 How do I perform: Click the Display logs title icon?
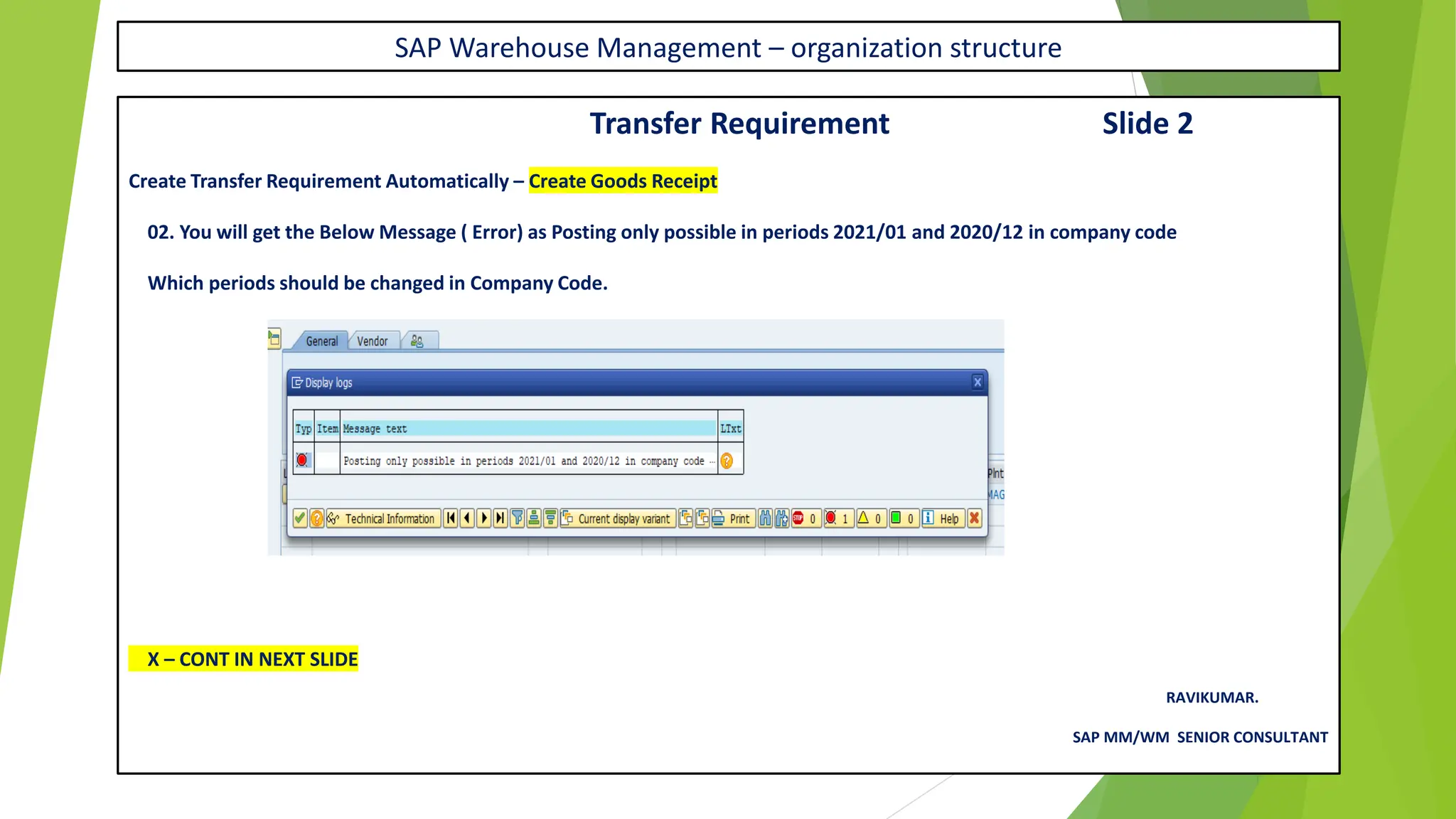[x=297, y=382]
